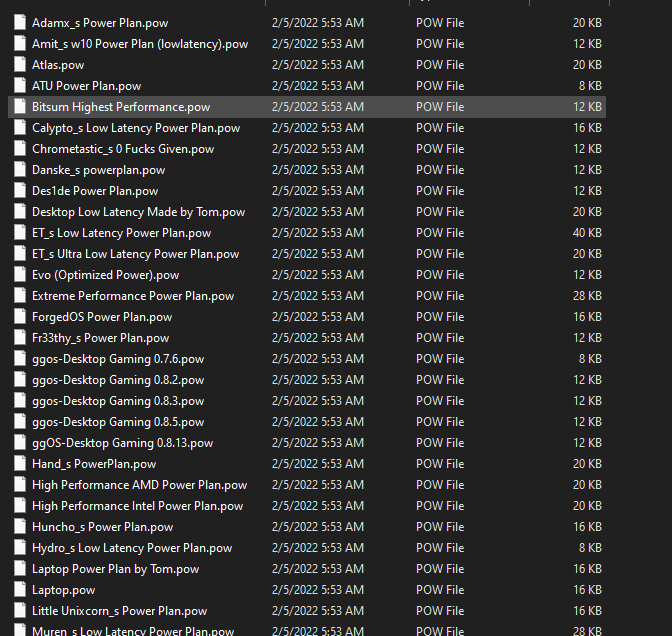The image size is (672, 636).
Task: Select Fr33thy_s Power Plan.pow file name
Action: click(x=101, y=338)
